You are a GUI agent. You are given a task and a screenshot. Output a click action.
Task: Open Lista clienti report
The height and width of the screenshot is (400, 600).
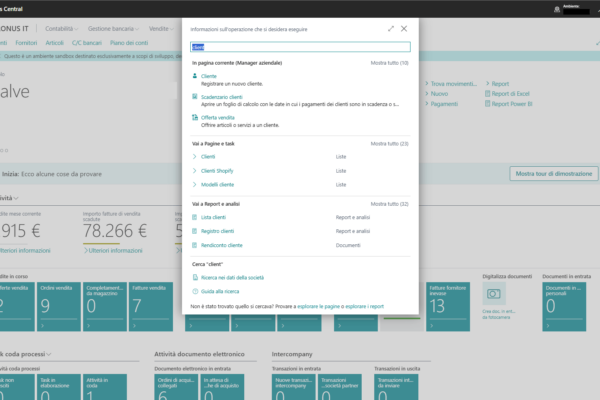(213, 217)
